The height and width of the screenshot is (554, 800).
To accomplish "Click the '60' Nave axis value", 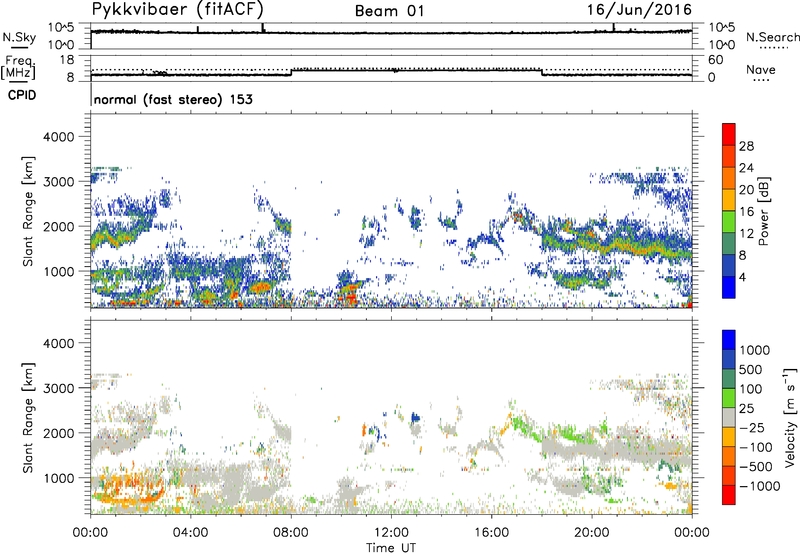I will point(715,60).
